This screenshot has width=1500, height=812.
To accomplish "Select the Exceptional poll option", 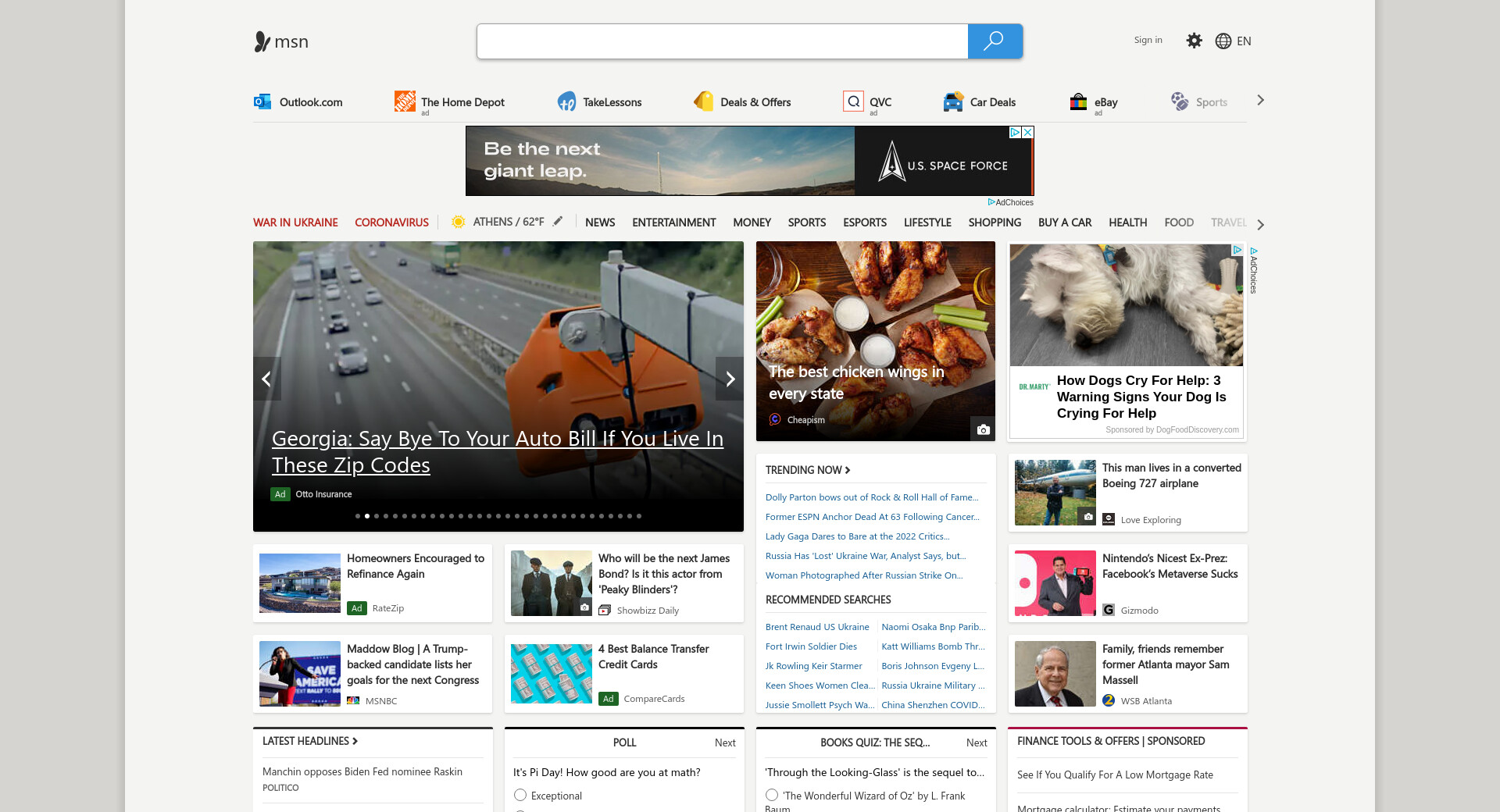I will pyautogui.click(x=520, y=795).
